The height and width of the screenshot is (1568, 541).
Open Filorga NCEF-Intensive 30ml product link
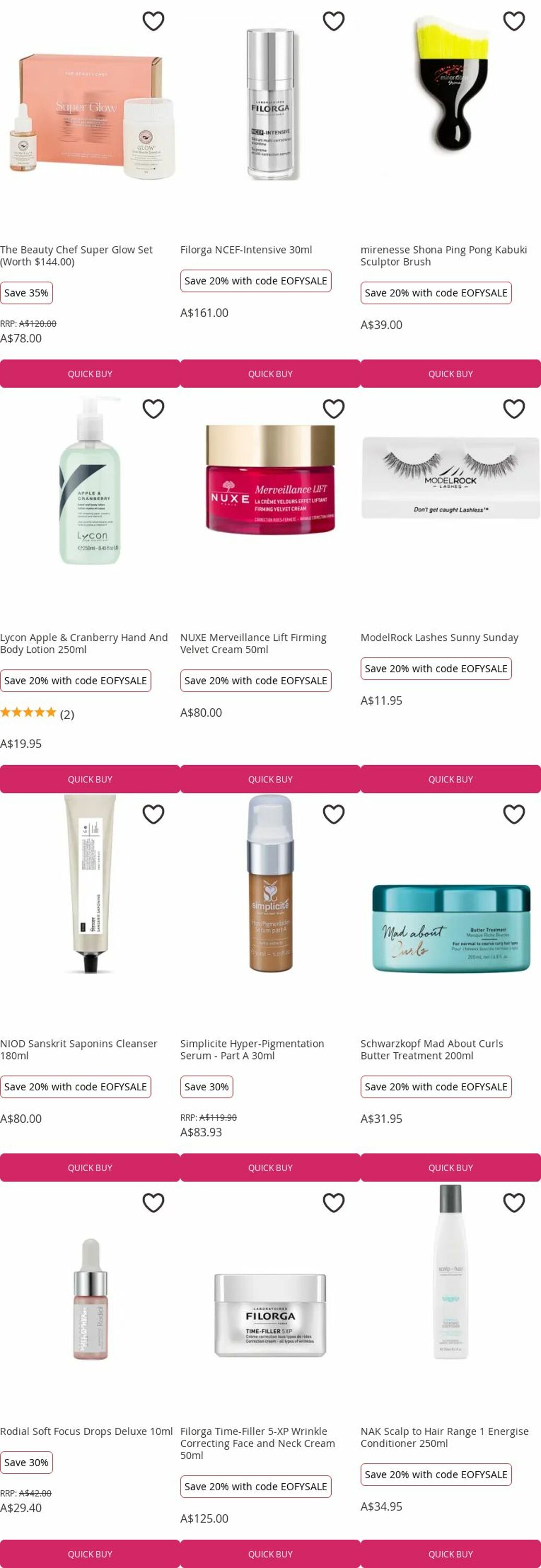(x=246, y=249)
